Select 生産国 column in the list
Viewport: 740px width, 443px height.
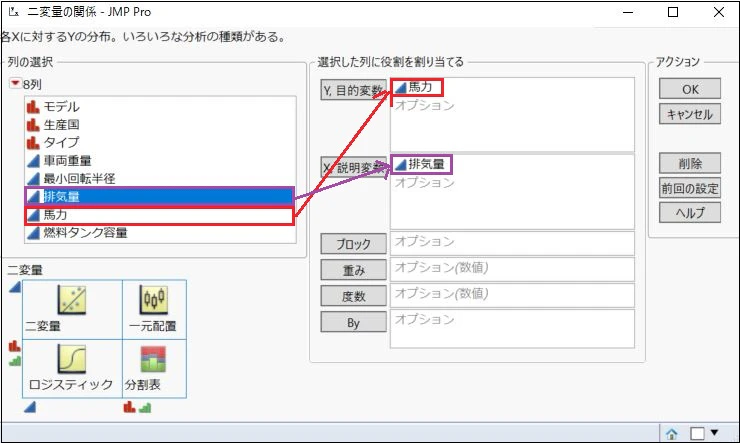(160, 125)
